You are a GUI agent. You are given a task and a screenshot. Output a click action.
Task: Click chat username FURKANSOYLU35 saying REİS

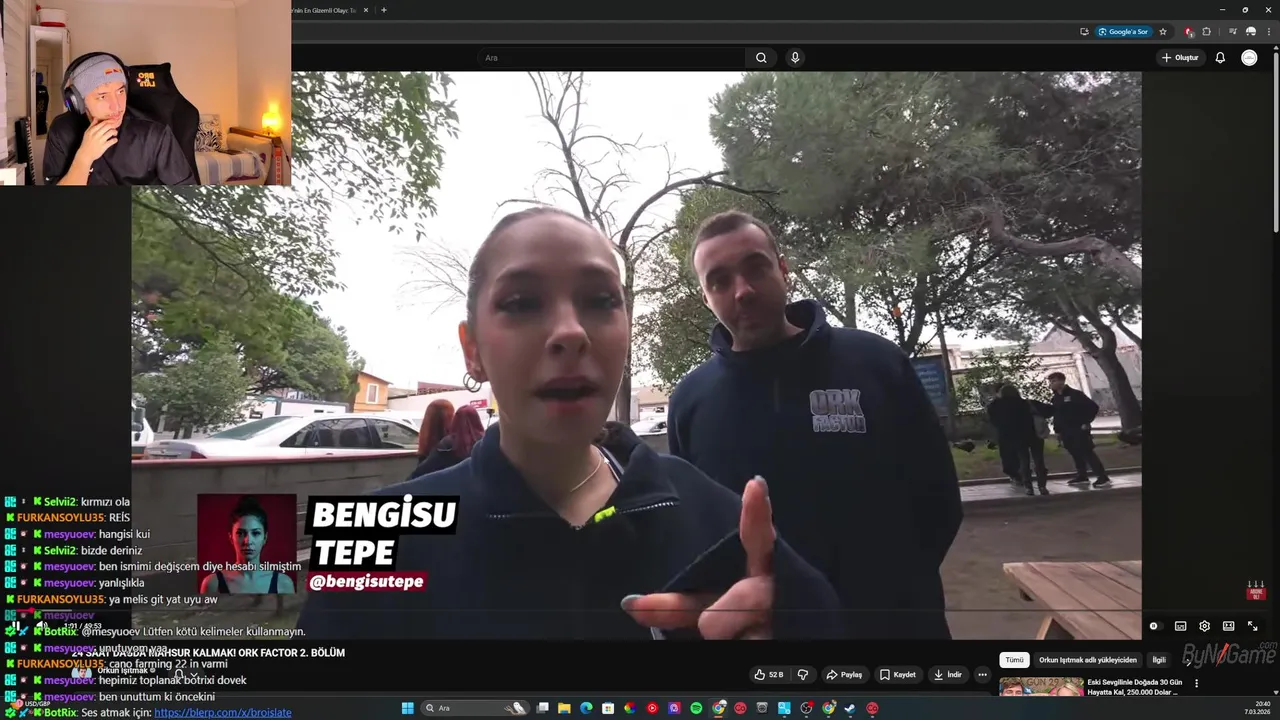coord(60,517)
